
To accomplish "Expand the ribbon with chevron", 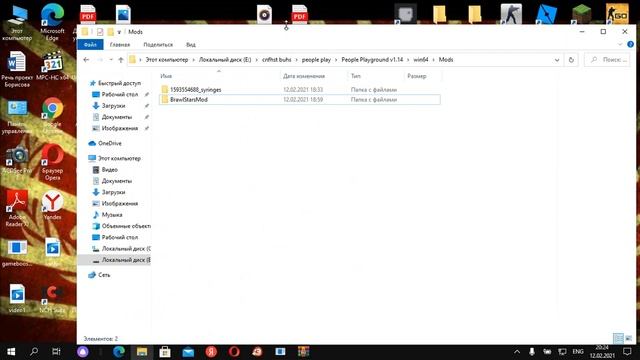I will (620, 44).
